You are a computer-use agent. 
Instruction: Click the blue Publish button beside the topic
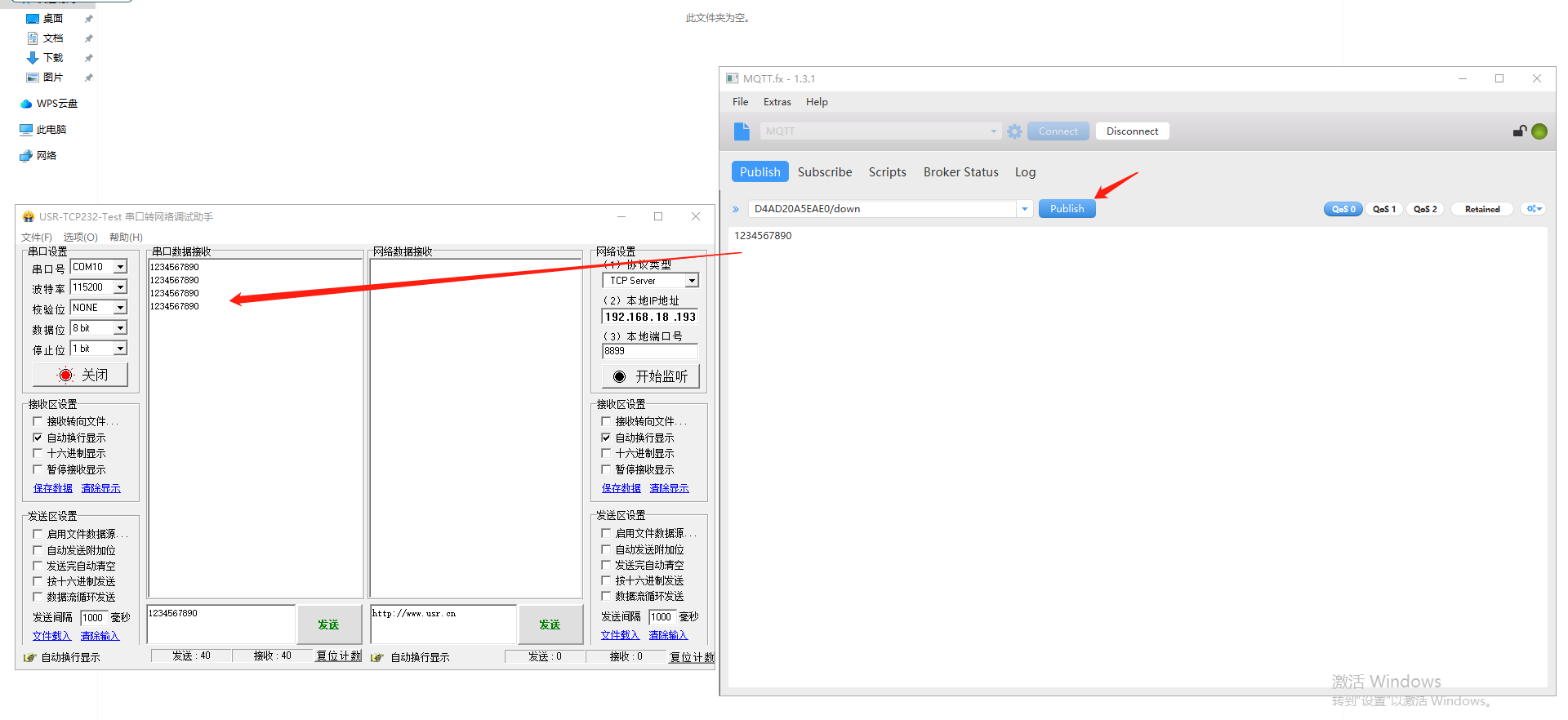(x=1067, y=209)
